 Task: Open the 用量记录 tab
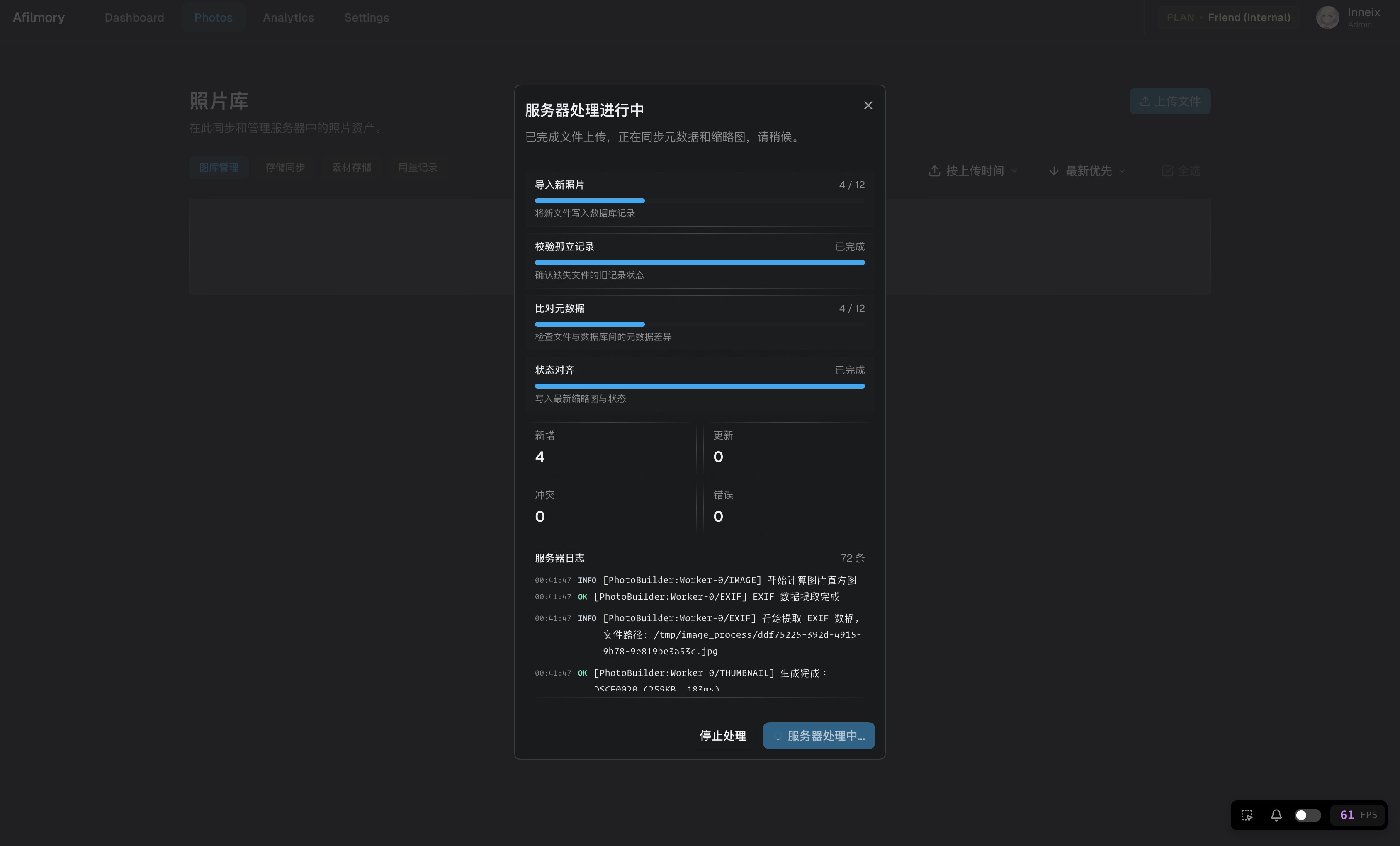(418, 168)
